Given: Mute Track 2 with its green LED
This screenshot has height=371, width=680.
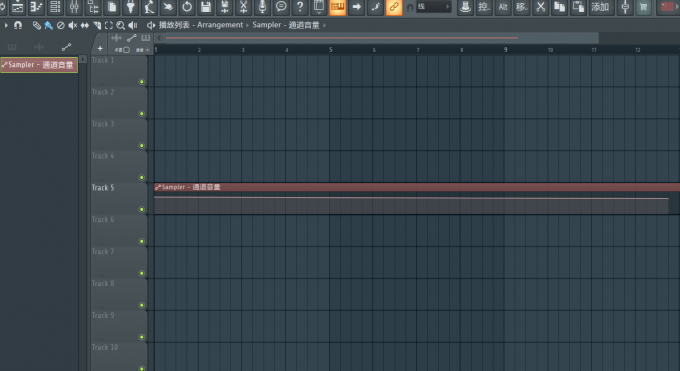Looking at the screenshot, I should click(141, 114).
